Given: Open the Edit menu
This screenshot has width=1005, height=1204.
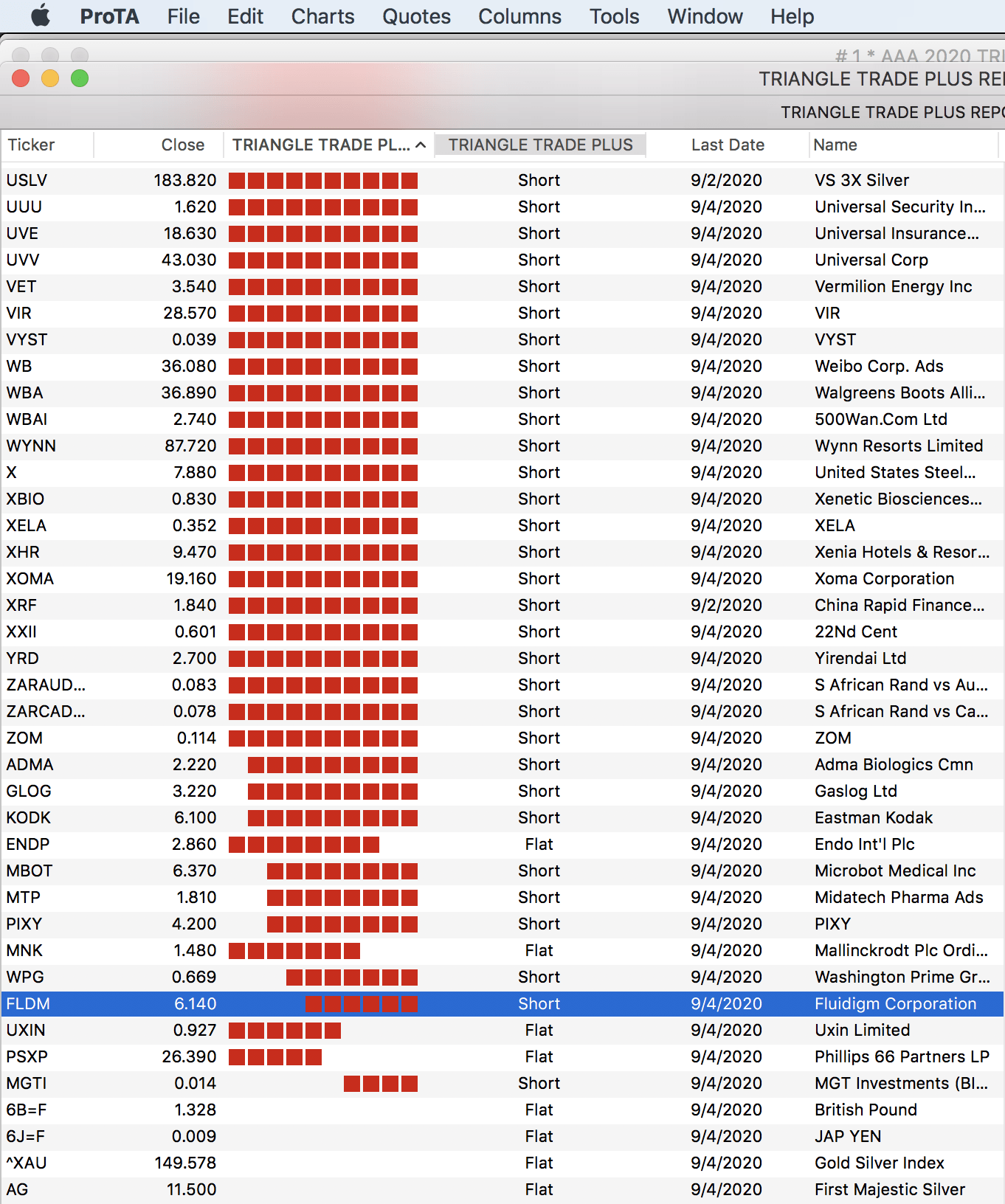Looking at the screenshot, I should pos(245,16).
